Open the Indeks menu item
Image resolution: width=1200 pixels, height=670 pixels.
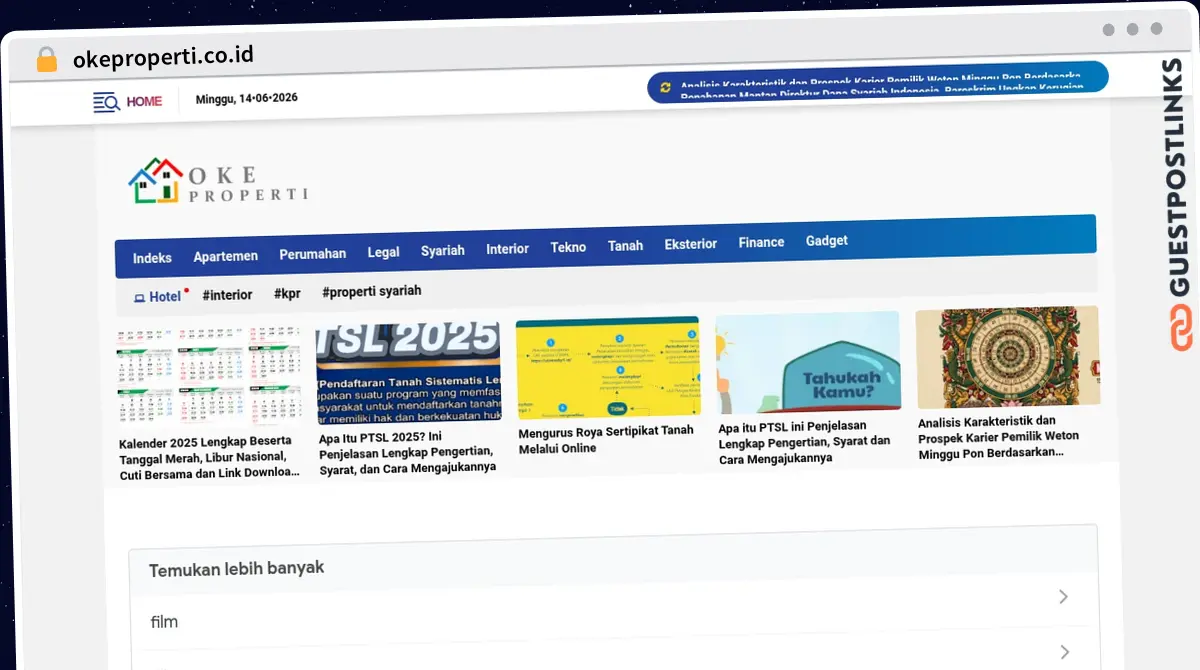pos(152,257)
